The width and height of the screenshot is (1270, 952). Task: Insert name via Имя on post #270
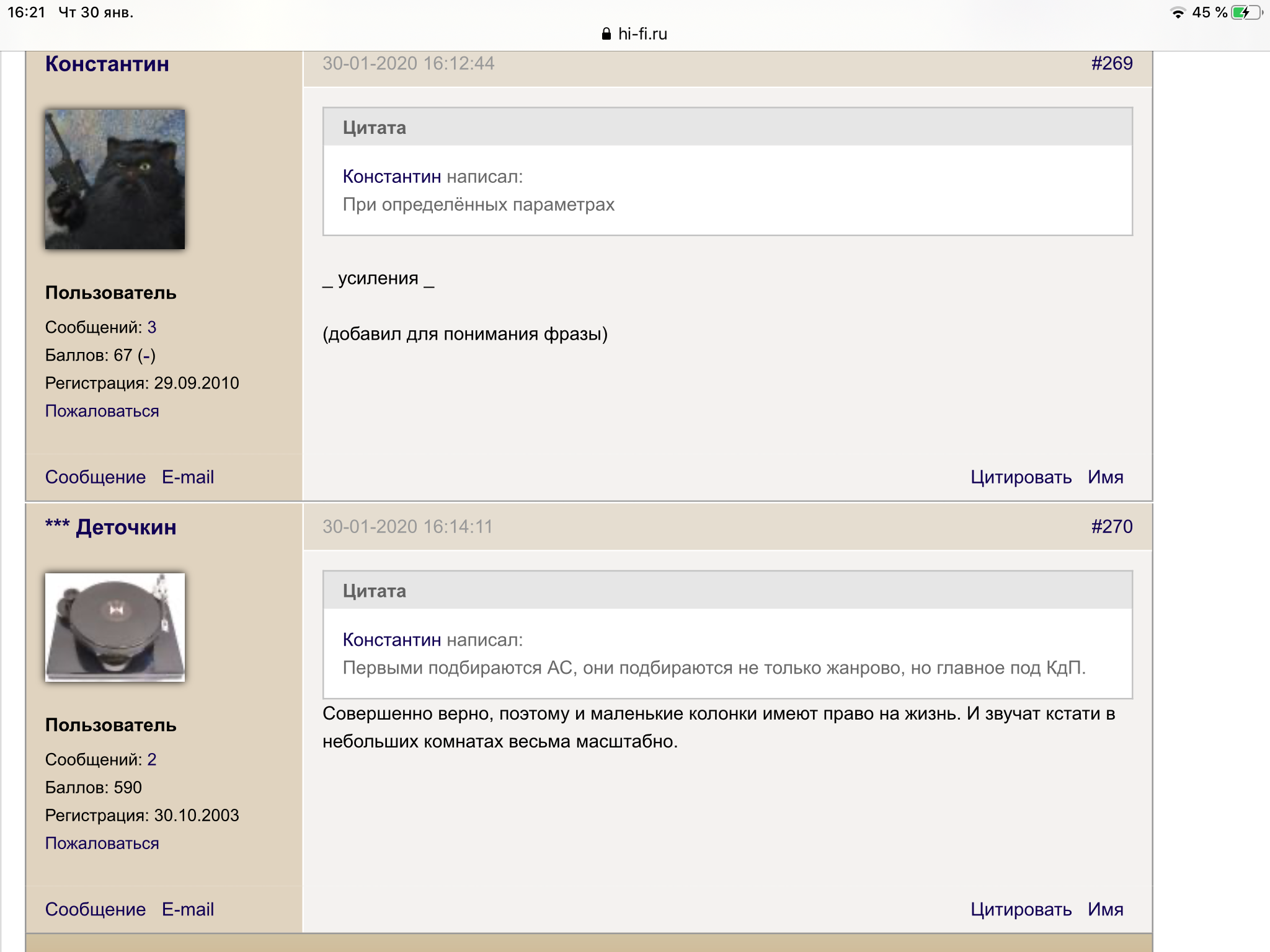[x=1105, y=909]
